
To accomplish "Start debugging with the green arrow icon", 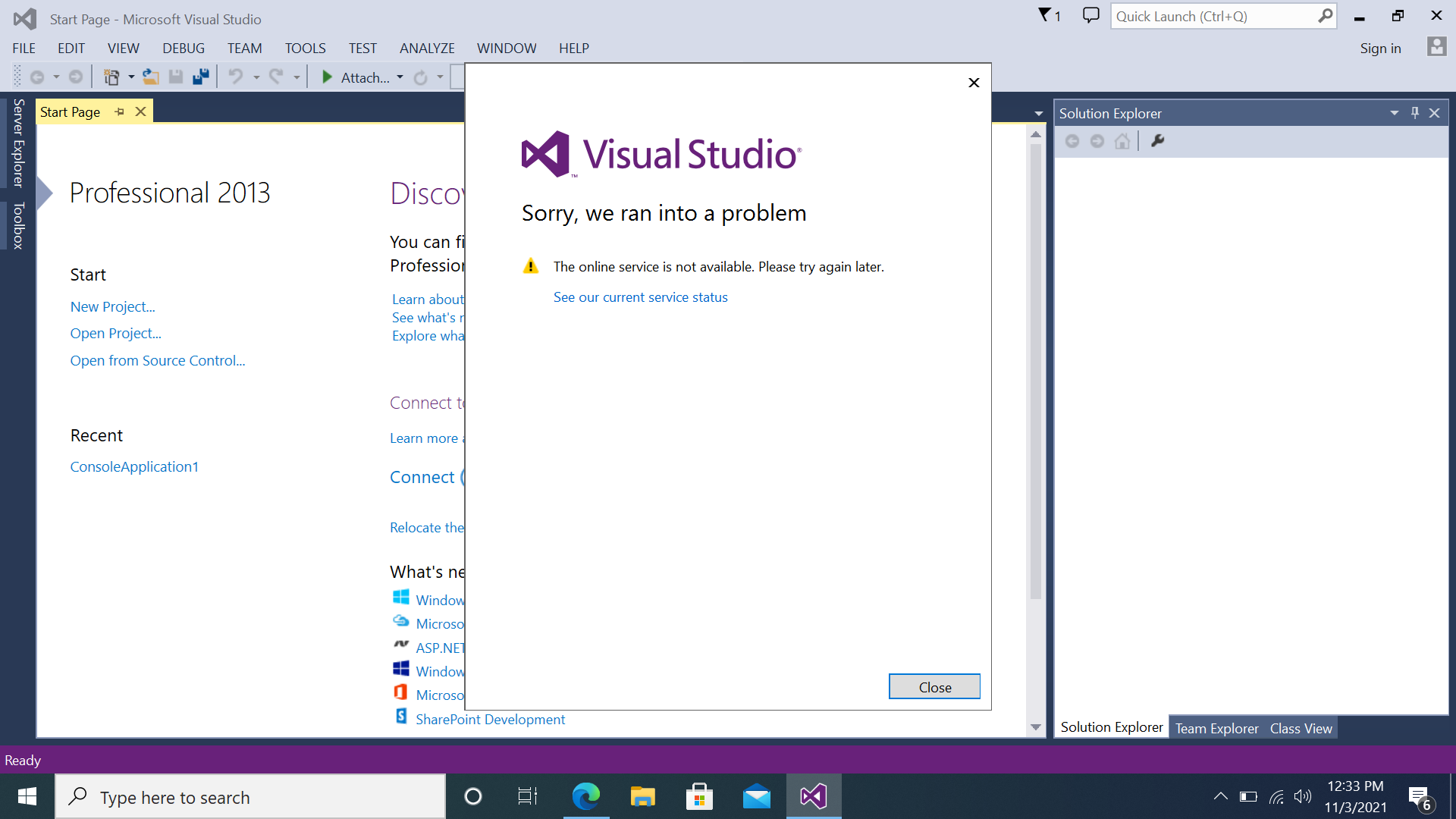I will [326, 77].
